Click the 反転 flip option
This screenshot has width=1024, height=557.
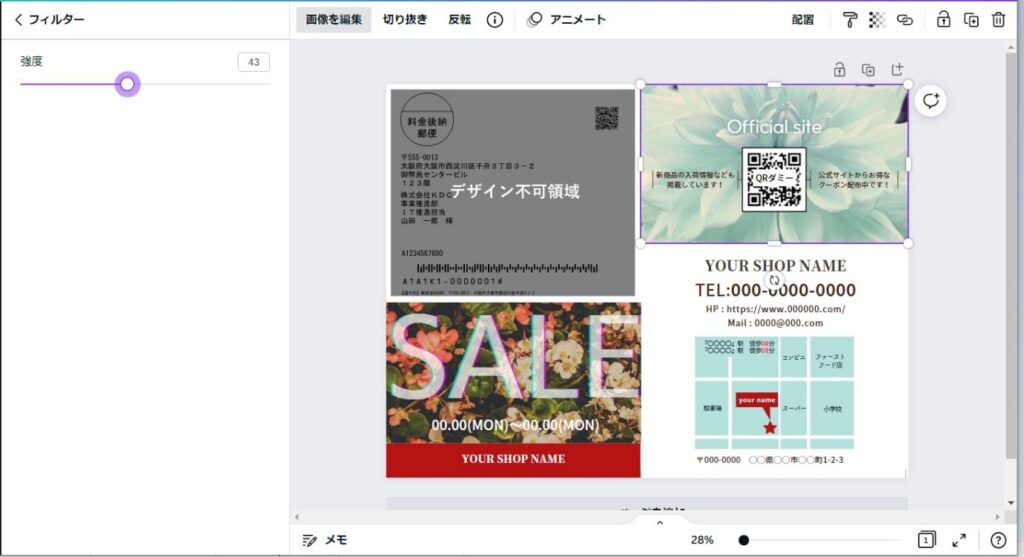(x=459, y=20)
